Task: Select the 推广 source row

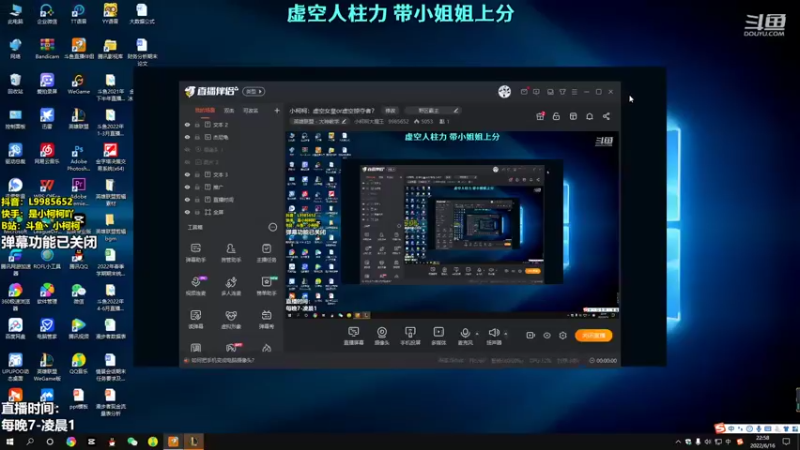Action: pos(232,187)
